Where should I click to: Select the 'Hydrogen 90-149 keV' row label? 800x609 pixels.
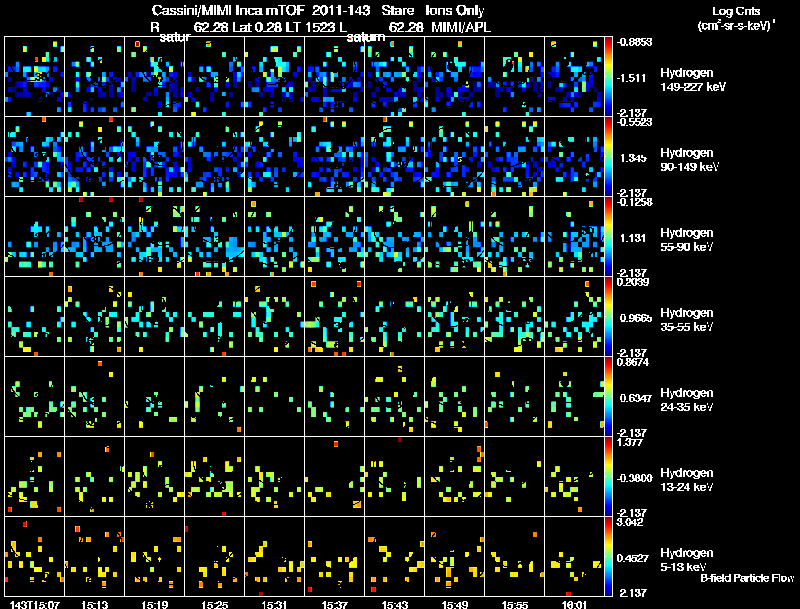tap(689, 160)
